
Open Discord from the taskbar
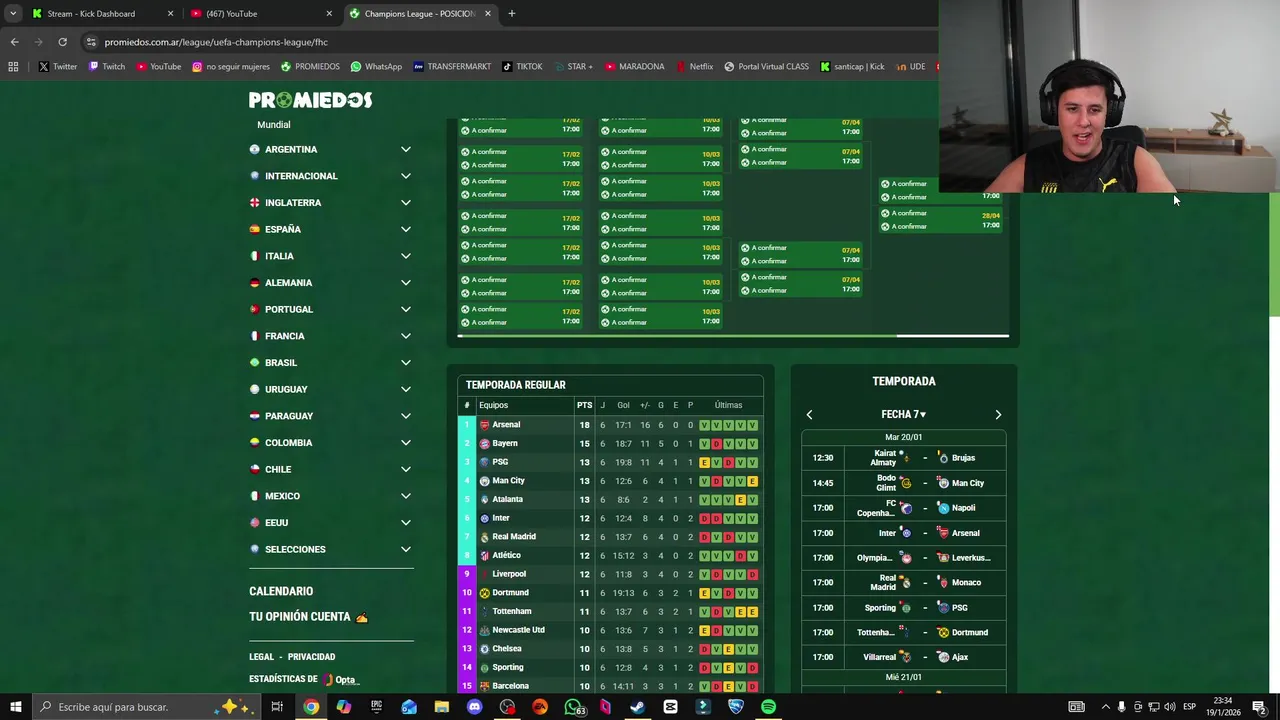point(474,707)
